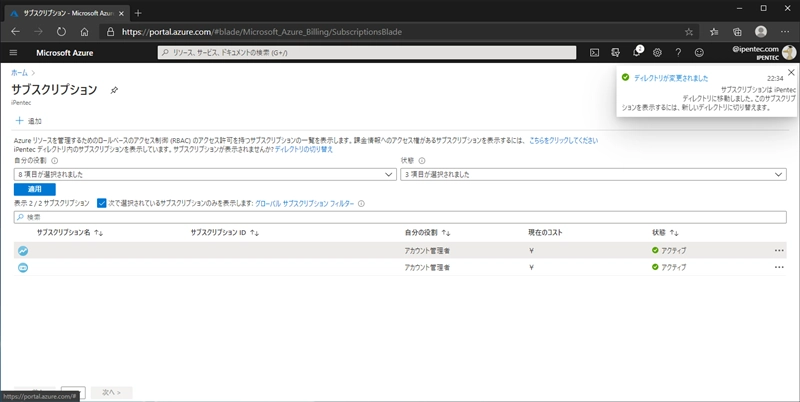The image size is (800, 402).
Task: Click the info icon beside グローバル サブスクリプション フィルター
Action: pyautogui.click(x=361, y=204)
